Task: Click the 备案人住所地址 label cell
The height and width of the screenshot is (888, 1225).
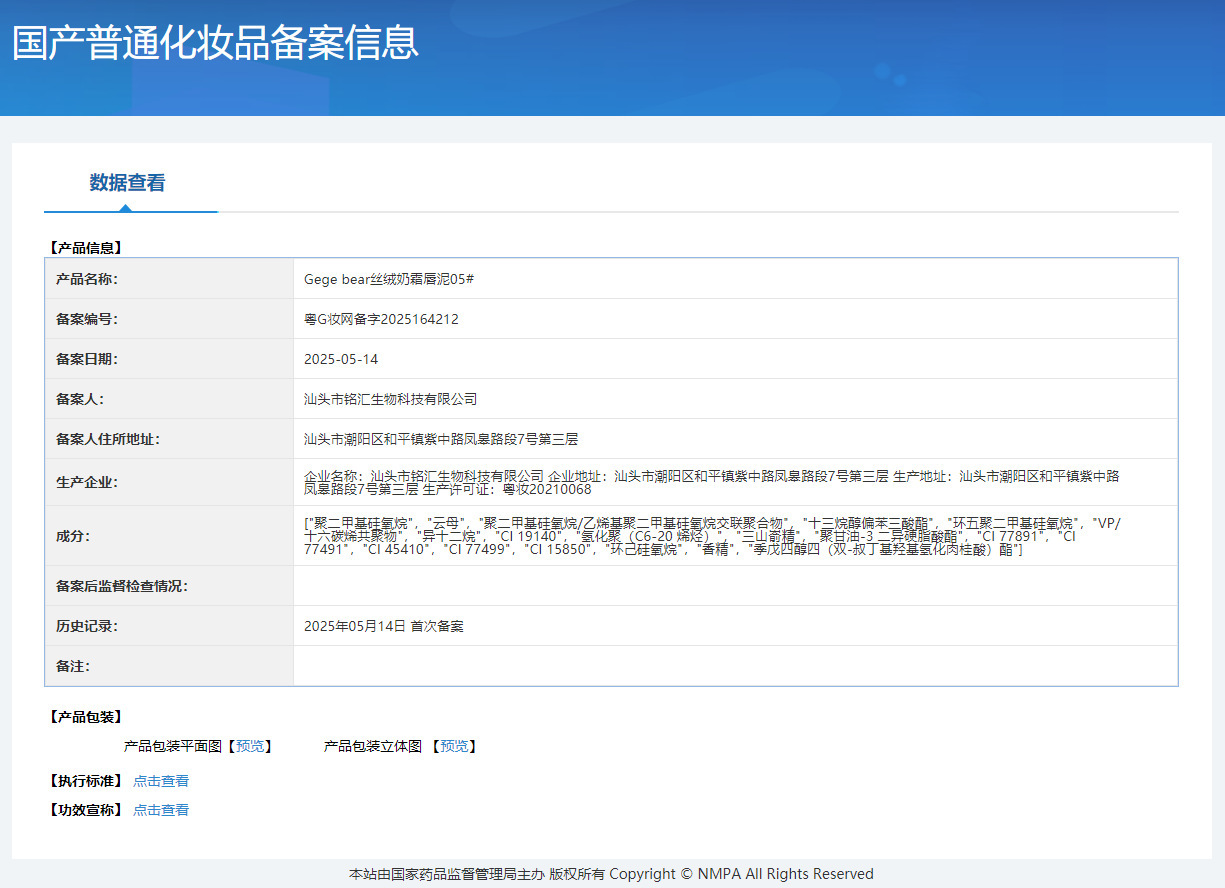Action: tap(169, 439)
